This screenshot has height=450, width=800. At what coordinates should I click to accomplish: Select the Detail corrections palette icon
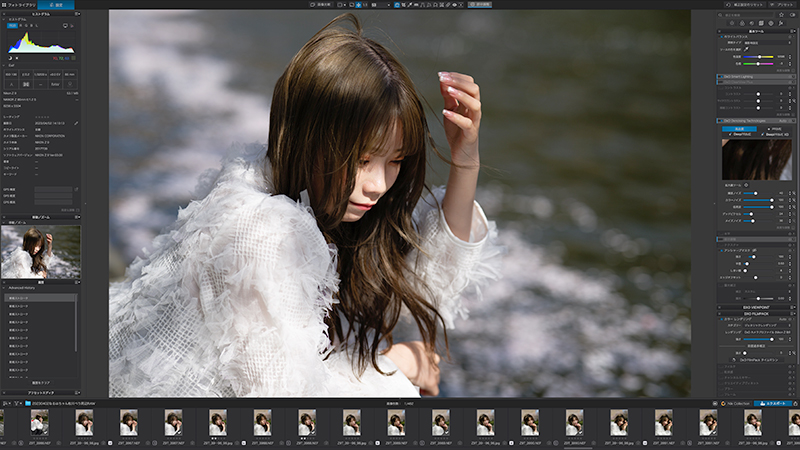752,23
